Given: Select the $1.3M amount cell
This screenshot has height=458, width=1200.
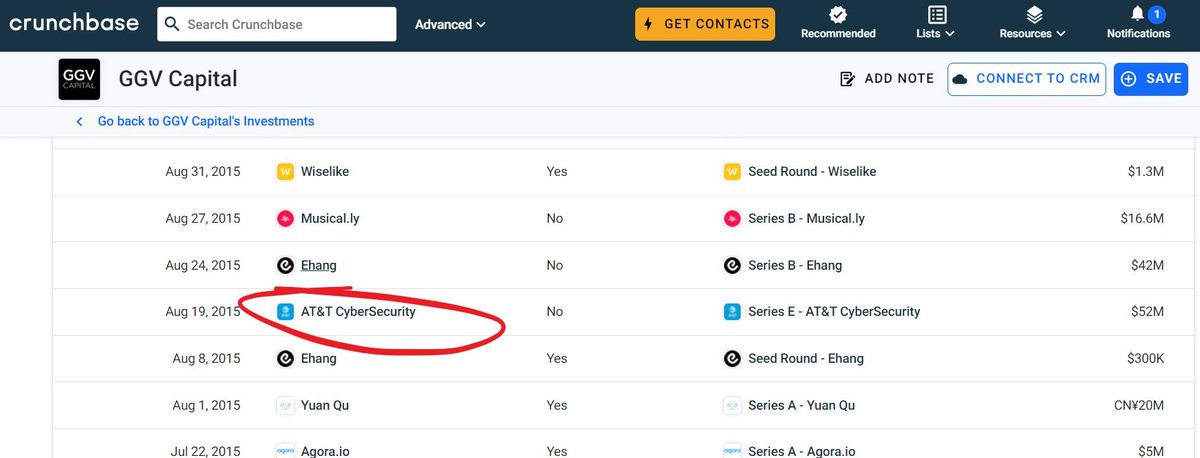Looking at the screenshot, I should point(1146,172).
